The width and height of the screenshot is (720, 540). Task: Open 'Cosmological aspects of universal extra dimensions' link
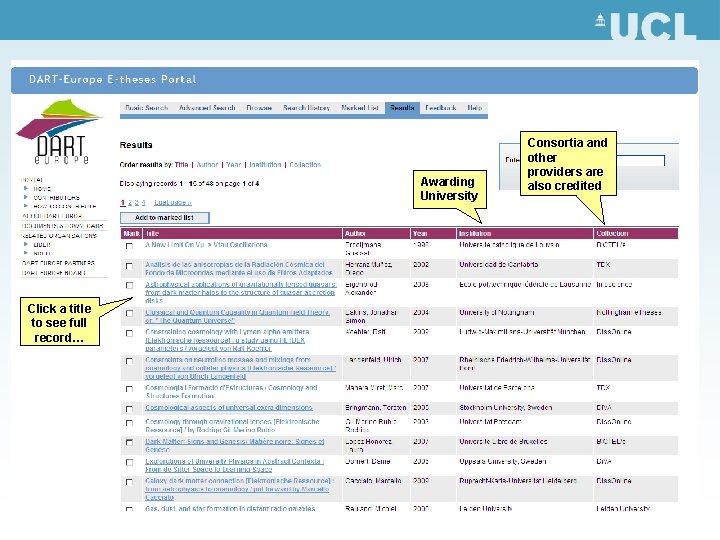click(x=229, y=408)
